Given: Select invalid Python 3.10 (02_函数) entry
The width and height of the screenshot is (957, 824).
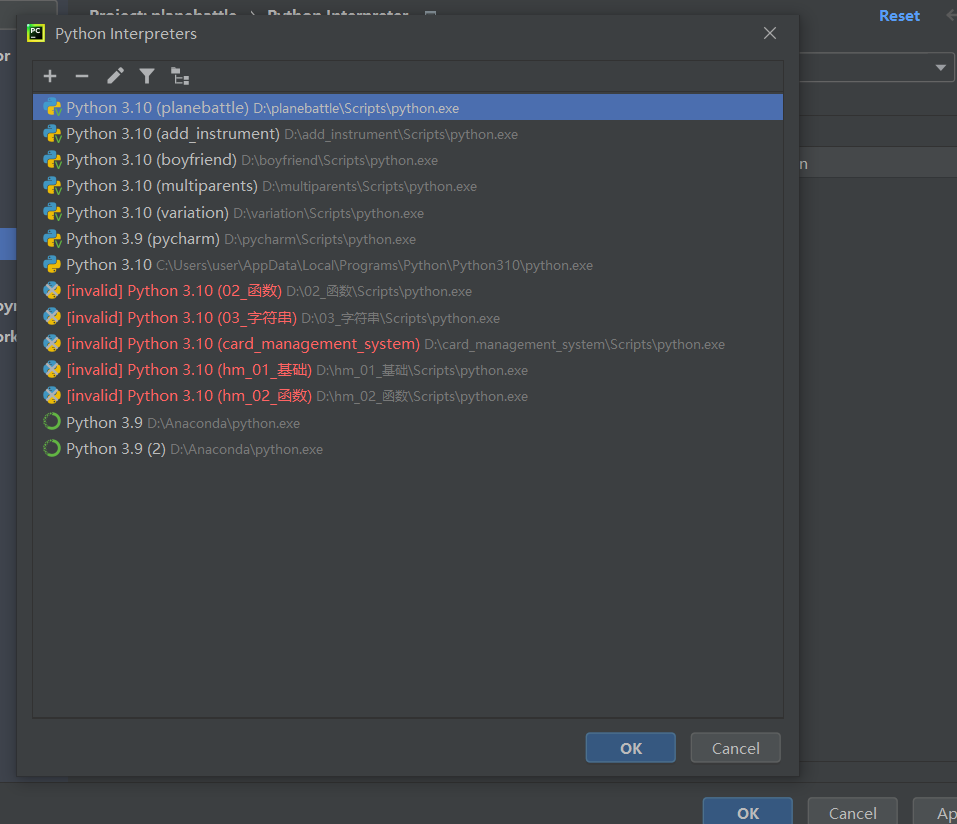Looking at the screenshot, I should point(408,291).
